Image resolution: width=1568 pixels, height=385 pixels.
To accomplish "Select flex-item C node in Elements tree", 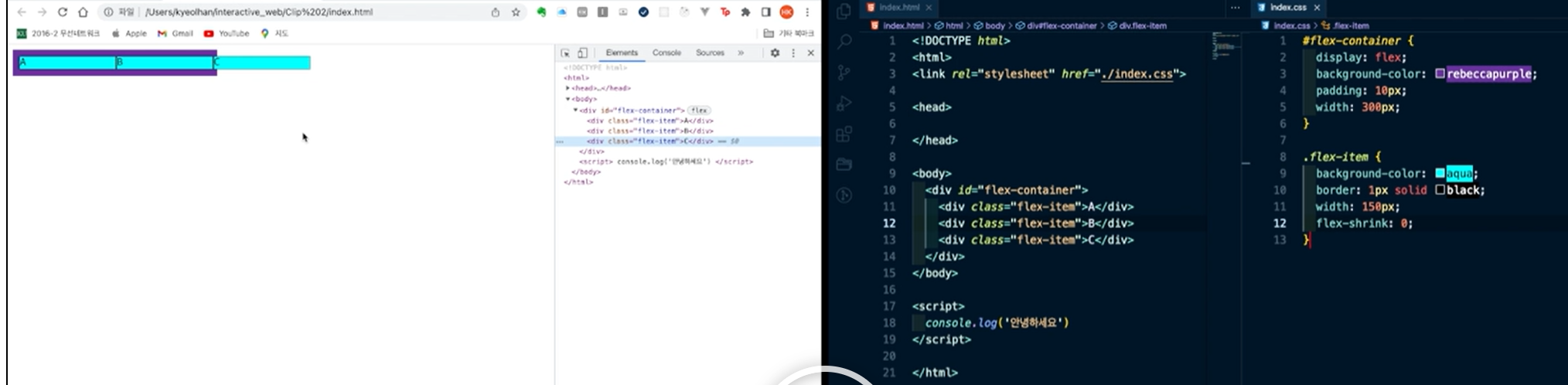I will click(x=687, y=141).
